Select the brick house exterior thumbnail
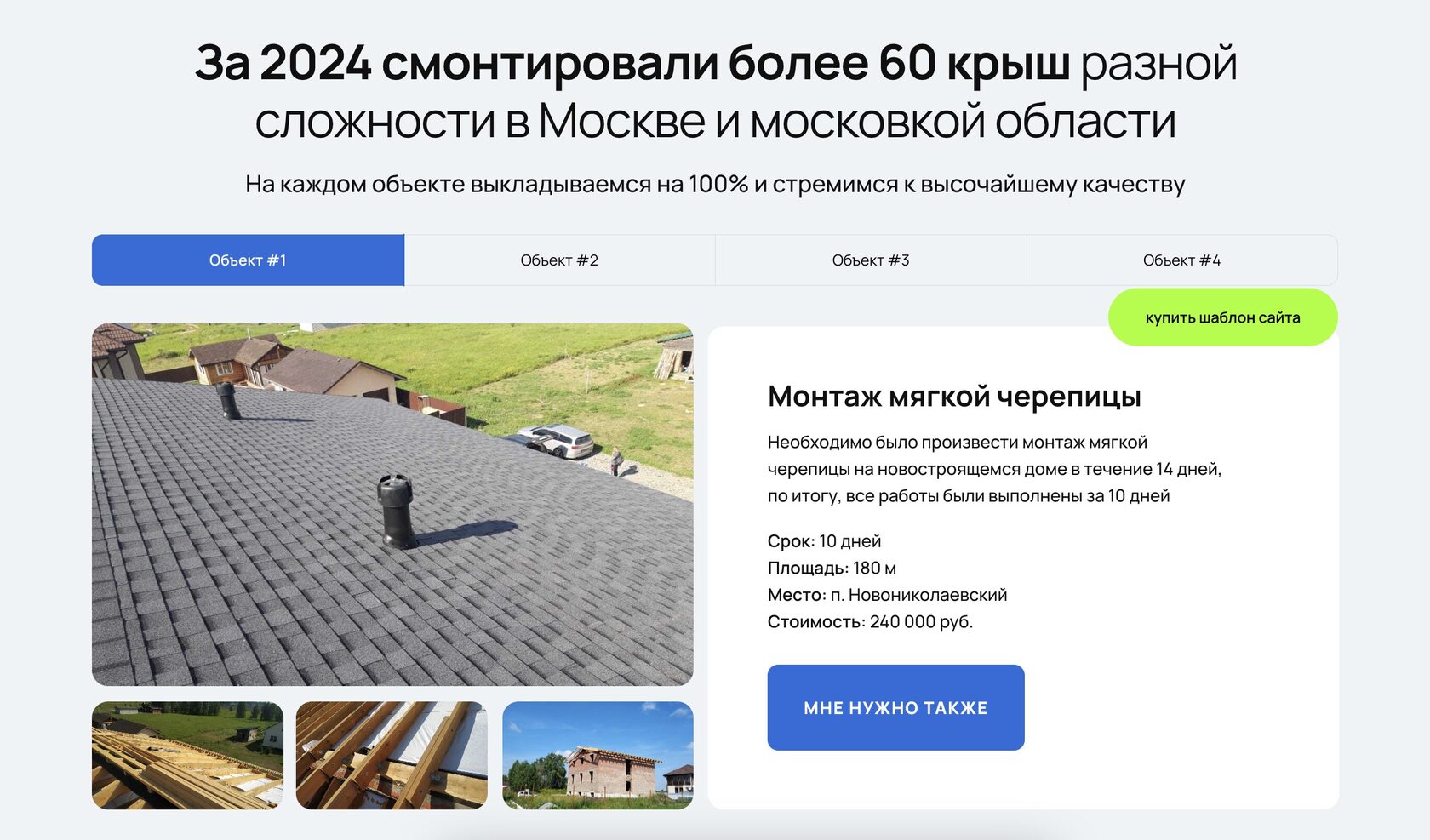Image resolution: width=1430 pixels, height=840 pixels. pos(598,756)
